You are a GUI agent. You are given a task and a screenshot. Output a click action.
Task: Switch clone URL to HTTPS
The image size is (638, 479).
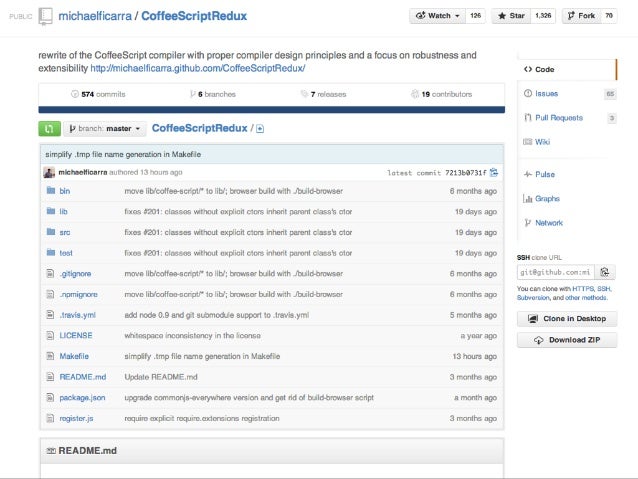click(583, 289)
